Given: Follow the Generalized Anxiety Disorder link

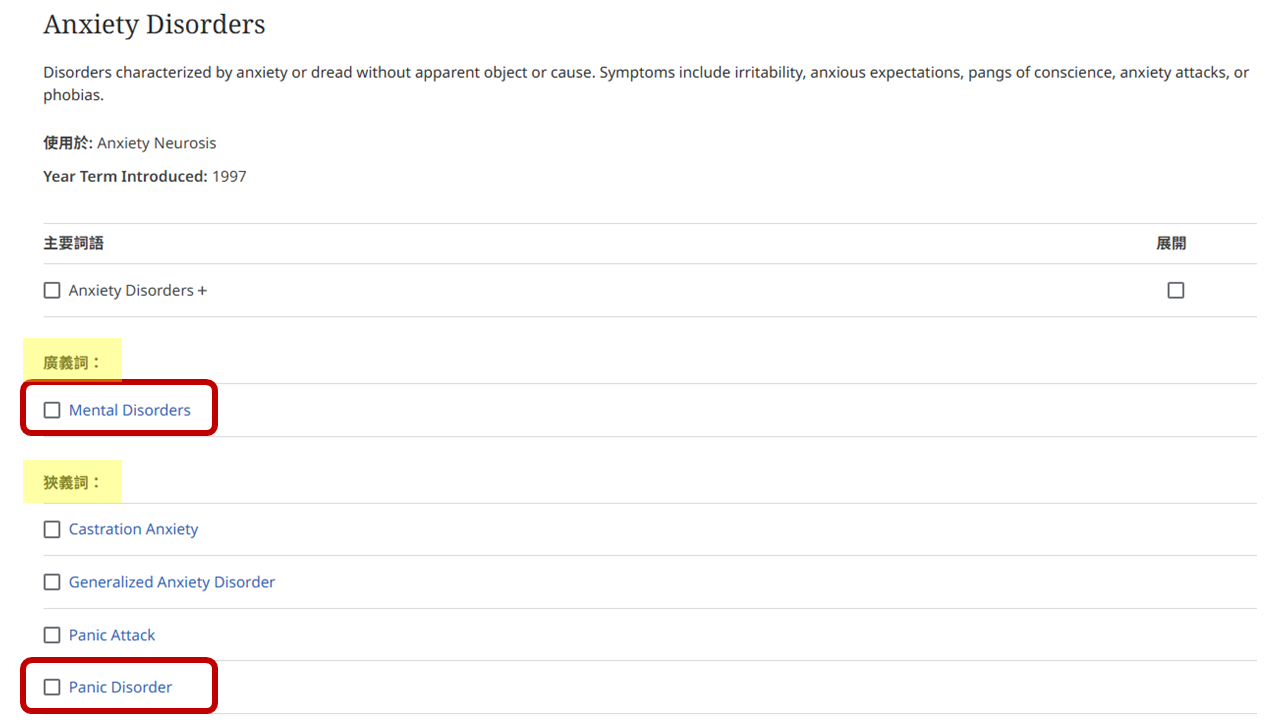Looking at the screenshot, I should (x=171, y=582).
